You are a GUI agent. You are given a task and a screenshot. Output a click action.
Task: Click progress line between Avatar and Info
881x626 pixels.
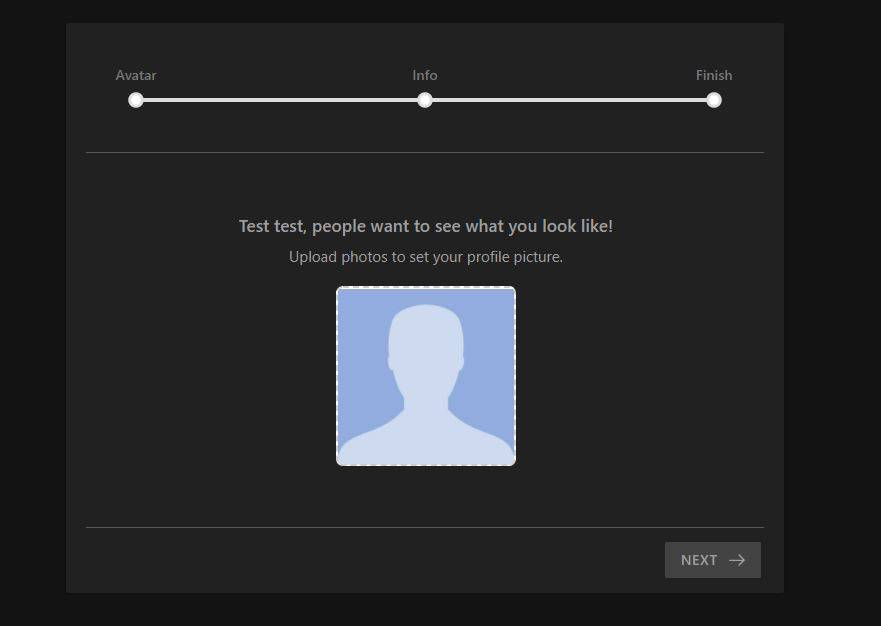(280, 100)
